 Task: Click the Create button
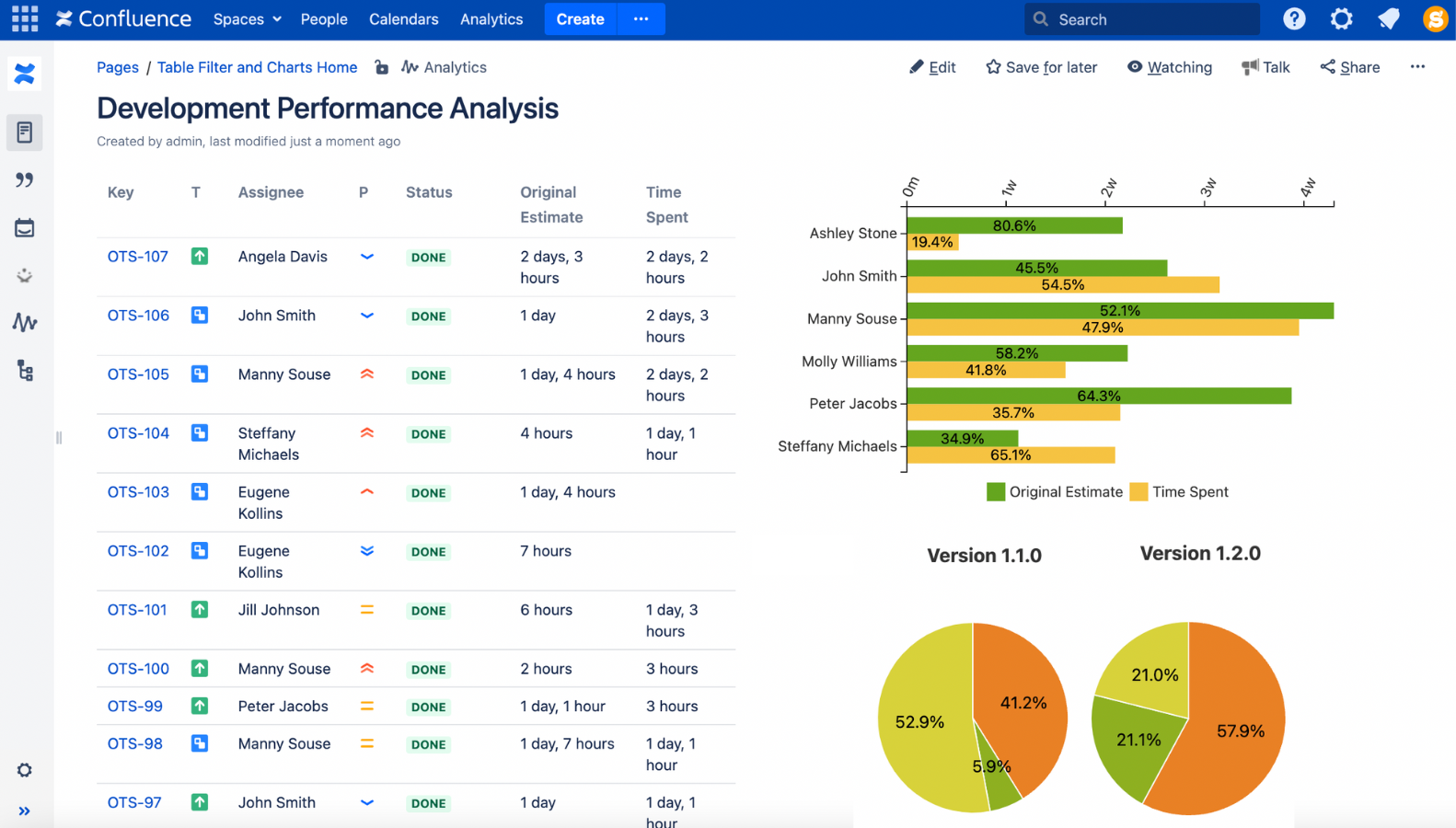click(x=580, y=19)
